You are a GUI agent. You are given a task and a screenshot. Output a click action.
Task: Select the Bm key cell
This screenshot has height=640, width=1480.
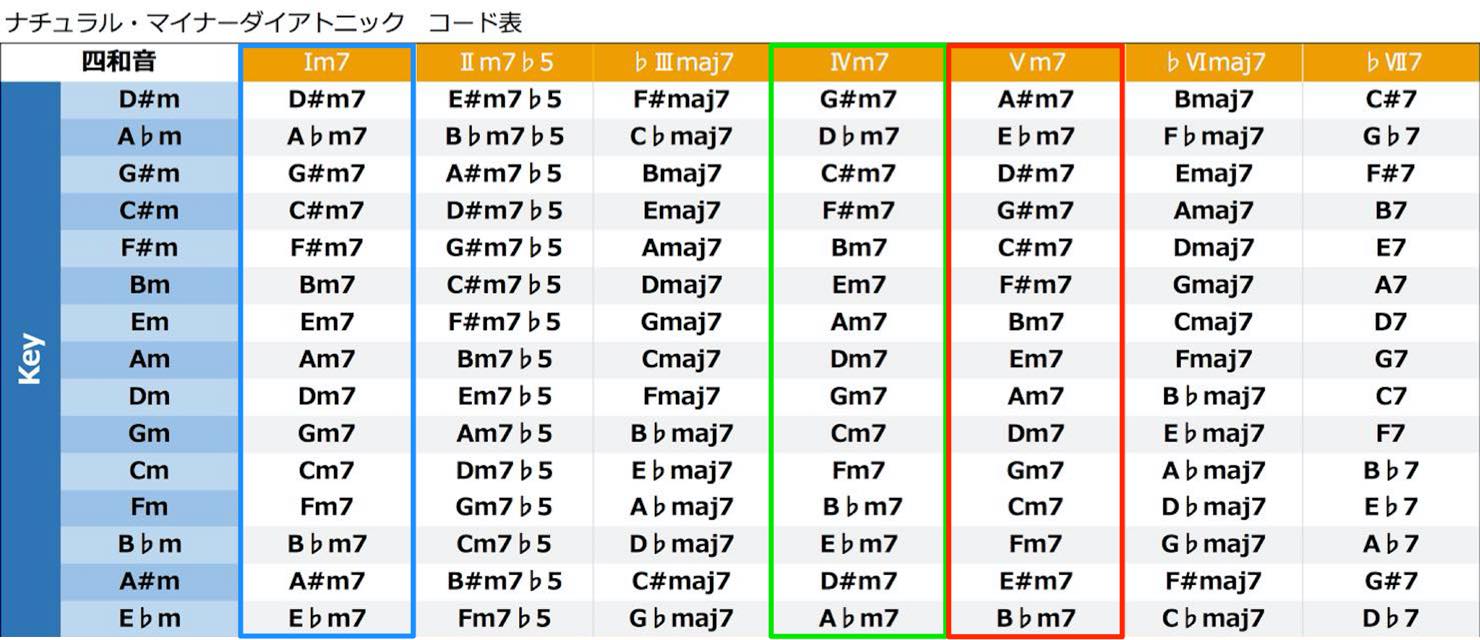coord(149,285)
